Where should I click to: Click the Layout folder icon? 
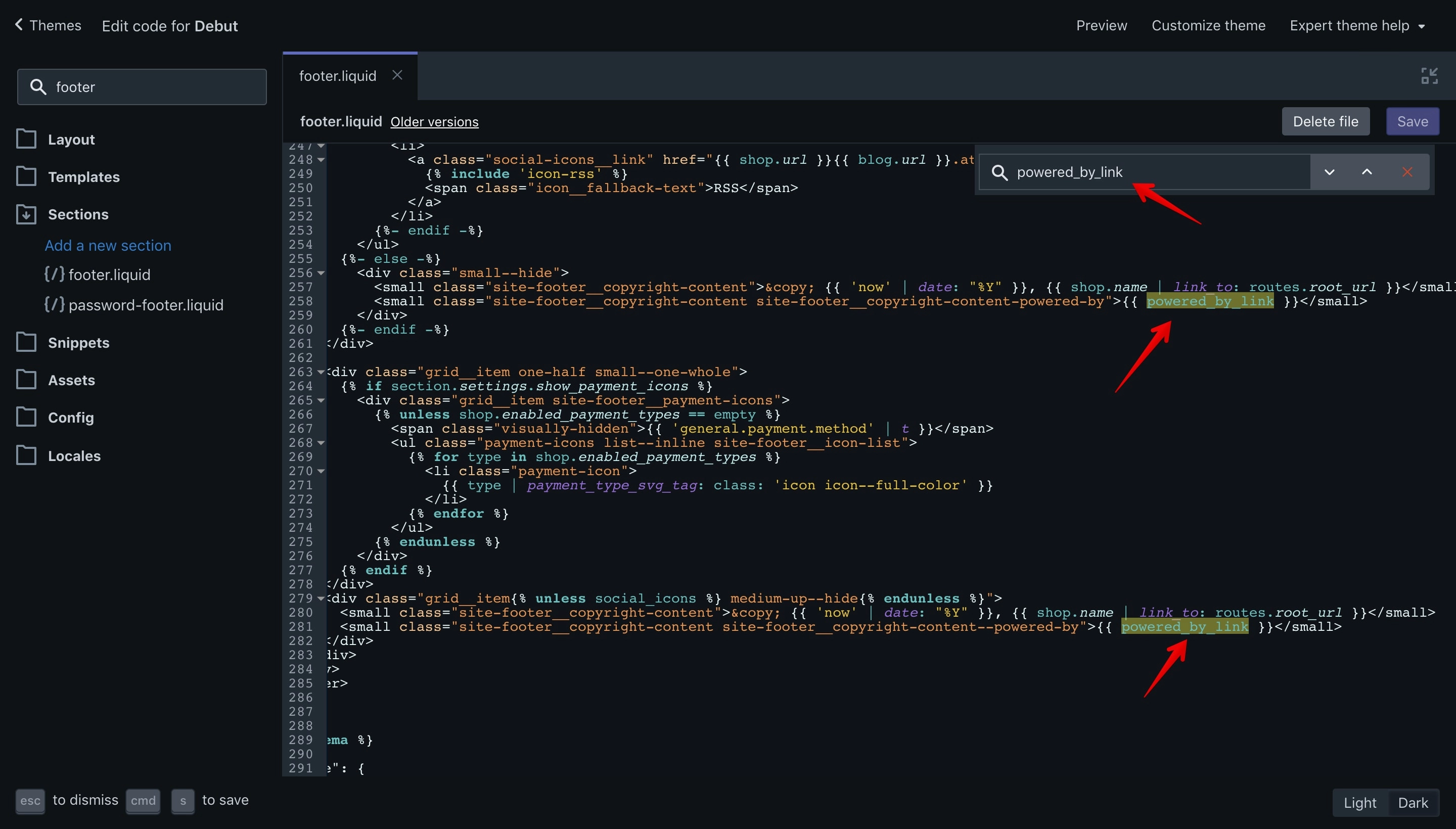click(x=26, y=139)
